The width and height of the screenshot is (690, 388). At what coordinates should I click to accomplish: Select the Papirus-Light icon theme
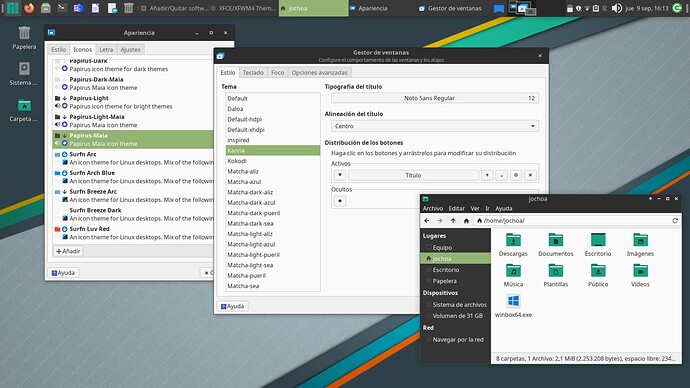[x=133, y=102]
